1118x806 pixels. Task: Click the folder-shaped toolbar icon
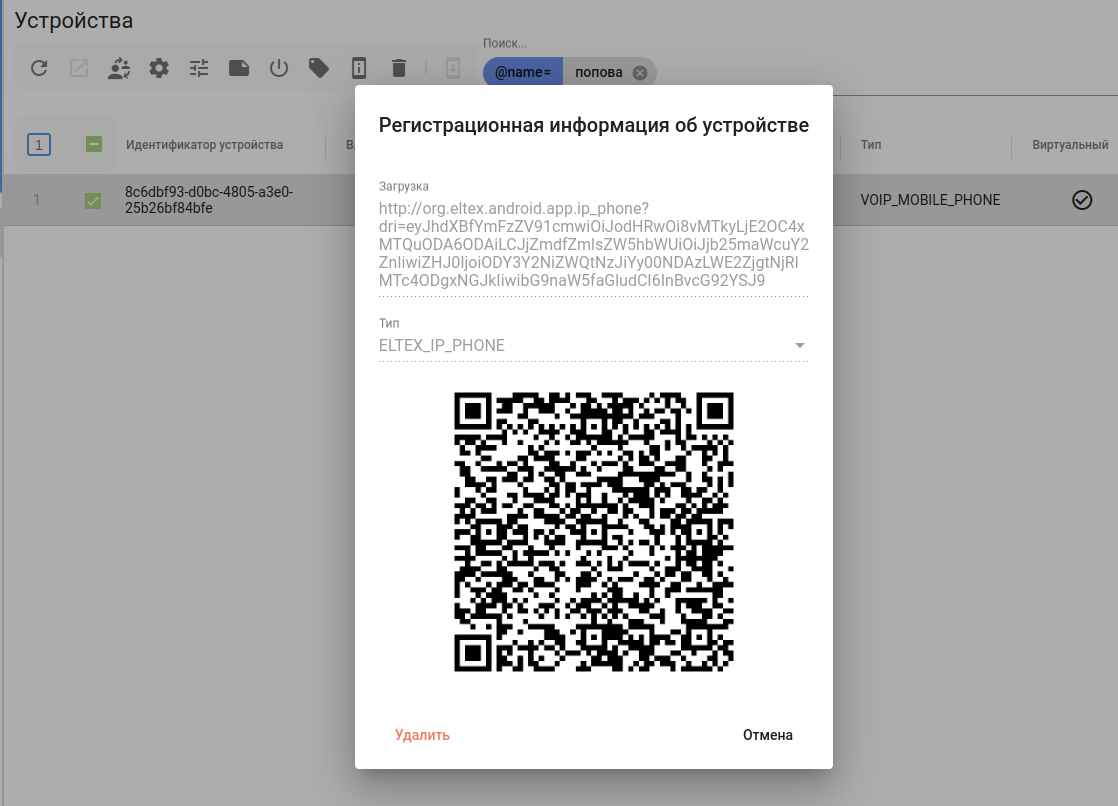[239, 68]
